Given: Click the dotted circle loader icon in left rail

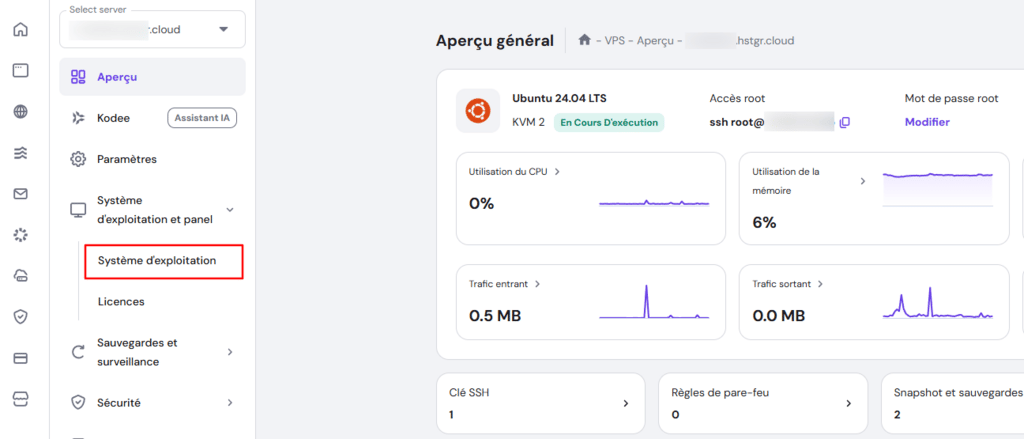Looking at the screenshot, I should click(x=21, y=235).
